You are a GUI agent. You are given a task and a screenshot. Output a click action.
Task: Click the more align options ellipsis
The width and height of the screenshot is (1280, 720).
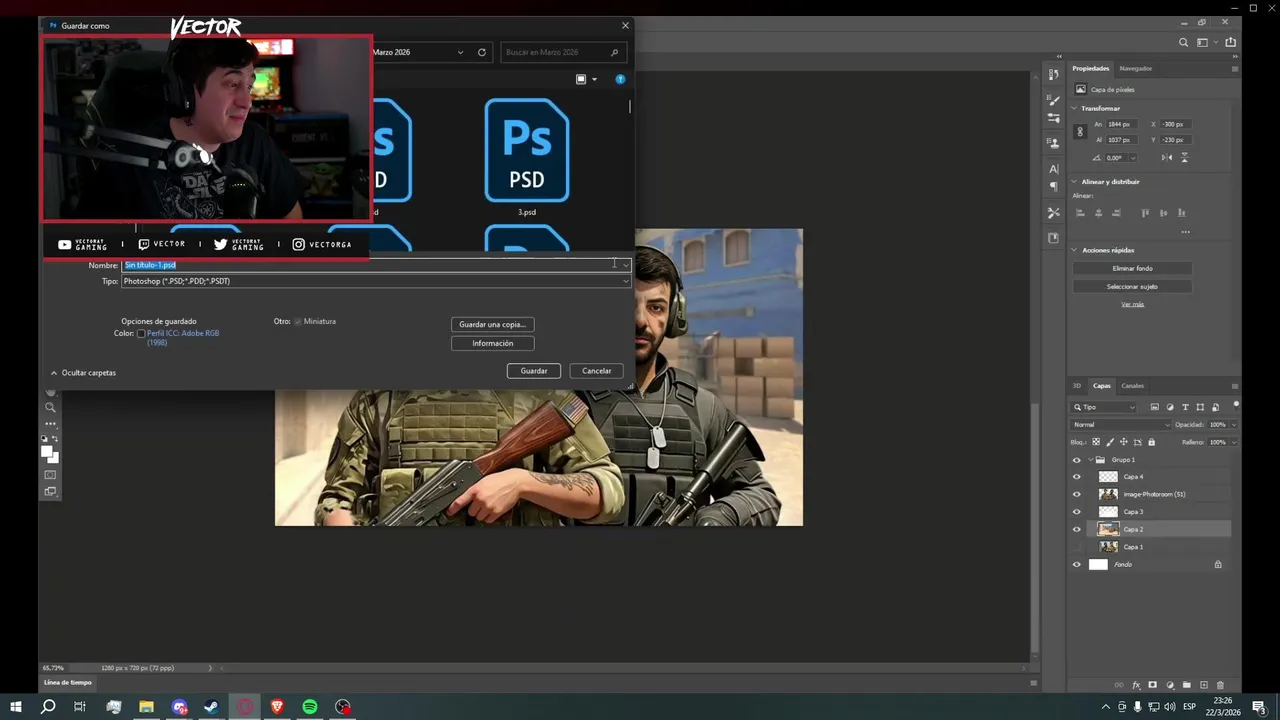click(x=1186, y=232)
